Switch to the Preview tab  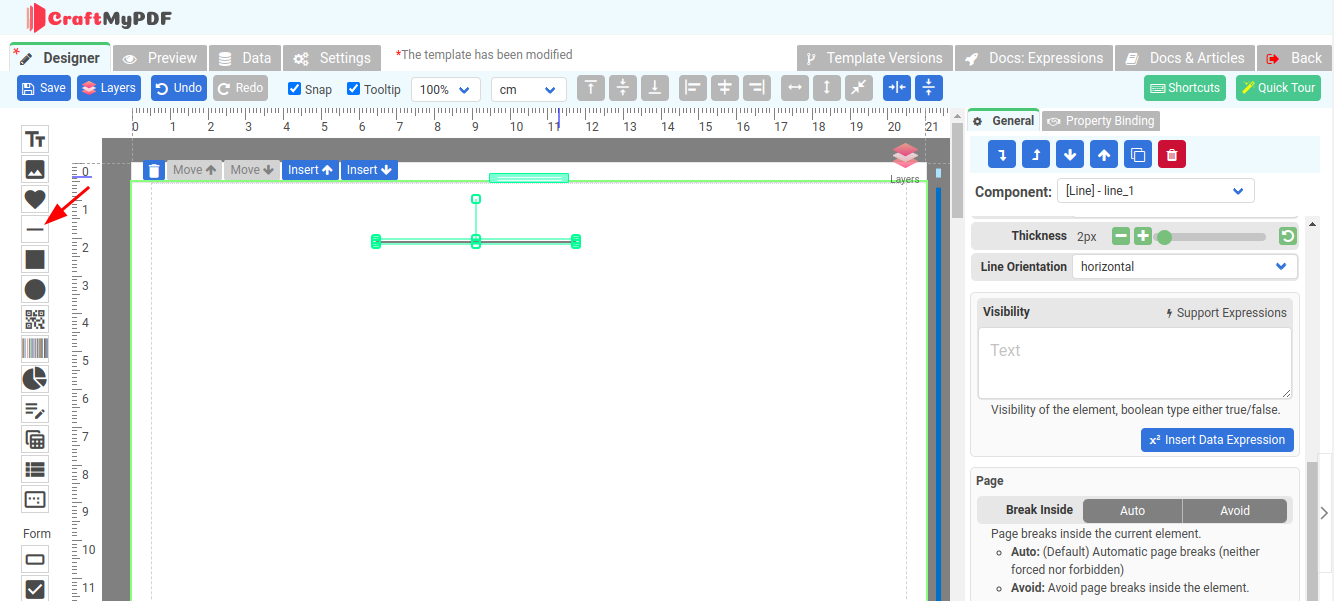click(160, 58)
